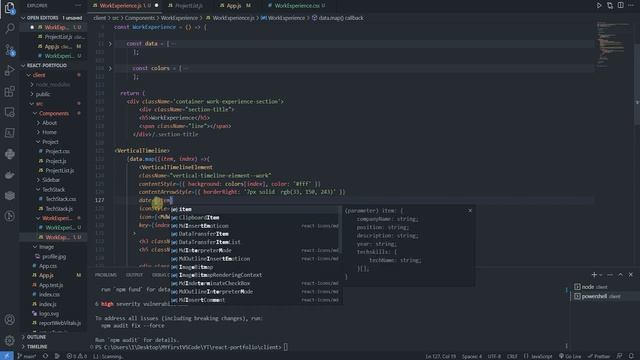The height and width of the screenshot is (360, 640).
Task: Click the Run play icon in editor title bar
Action: (599, 6)
